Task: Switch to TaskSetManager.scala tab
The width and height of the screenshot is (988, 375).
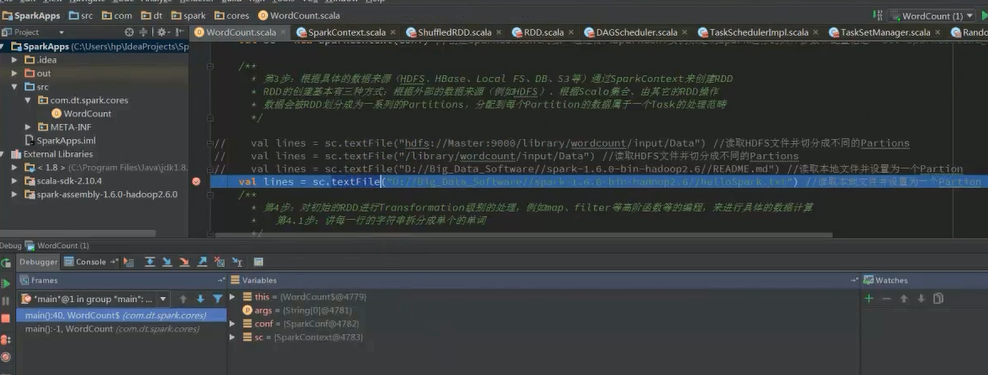Action: 885,32
